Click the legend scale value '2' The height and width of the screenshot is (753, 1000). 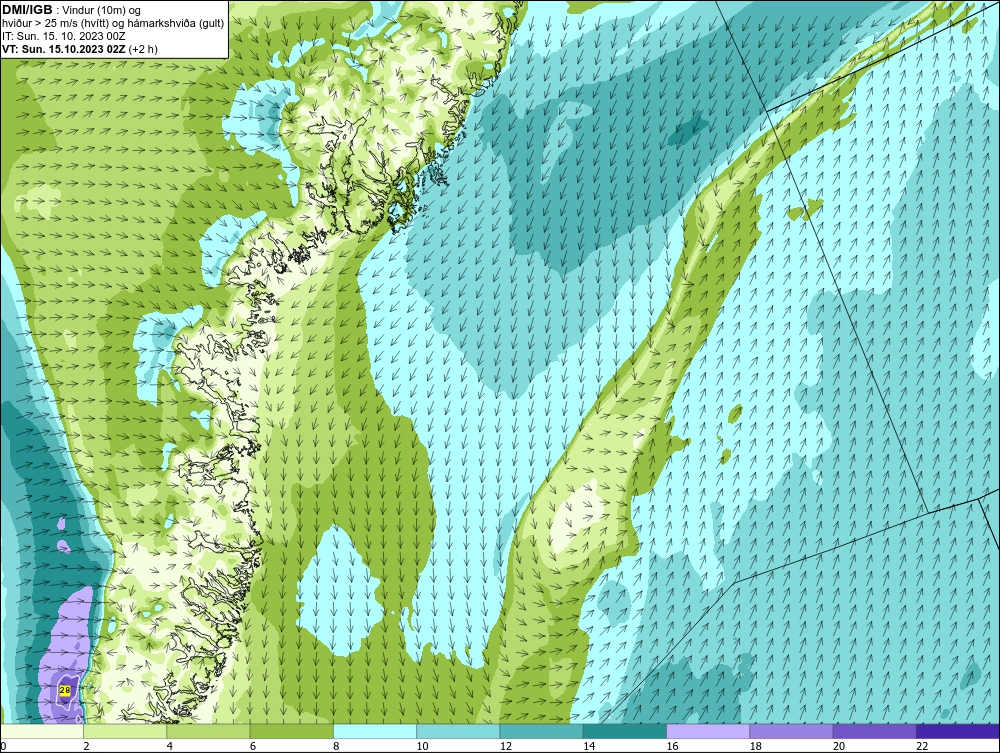pyautogui.click(x=86, y=747)
